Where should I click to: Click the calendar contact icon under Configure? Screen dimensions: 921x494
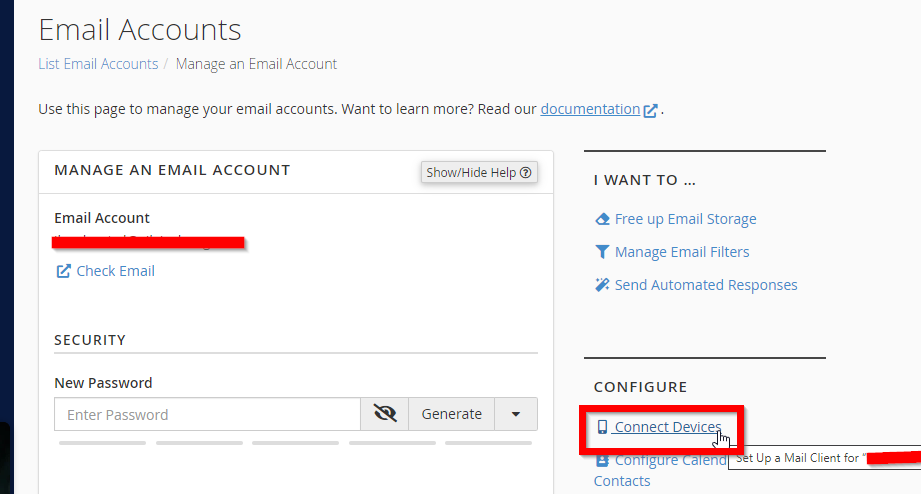click(x=602, y=460)
